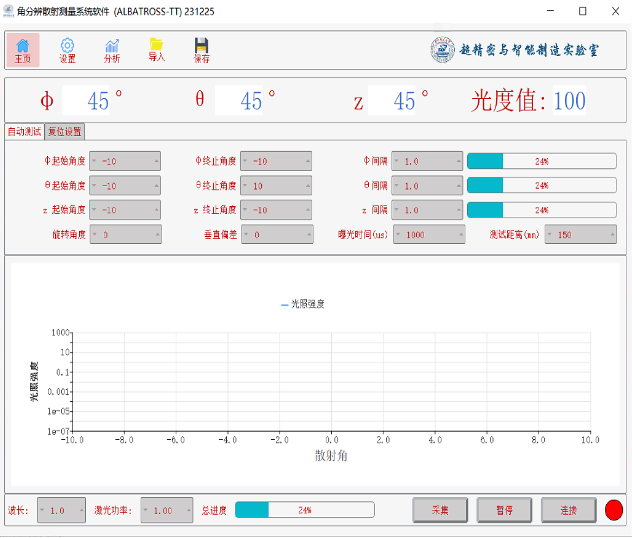Screen dimensions: 632x538
Task: Open the Φ起始角度 combo box
Action: click(125, 161)
